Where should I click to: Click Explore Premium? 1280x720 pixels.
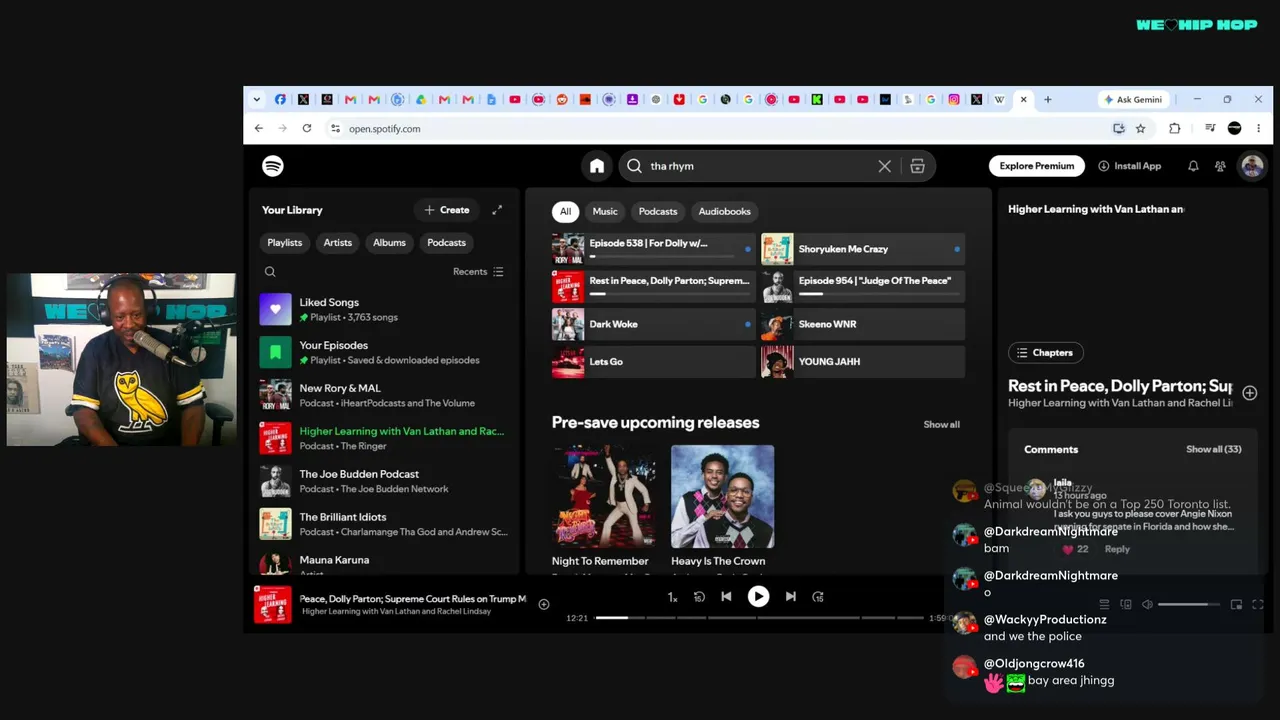click(1037, 166)
